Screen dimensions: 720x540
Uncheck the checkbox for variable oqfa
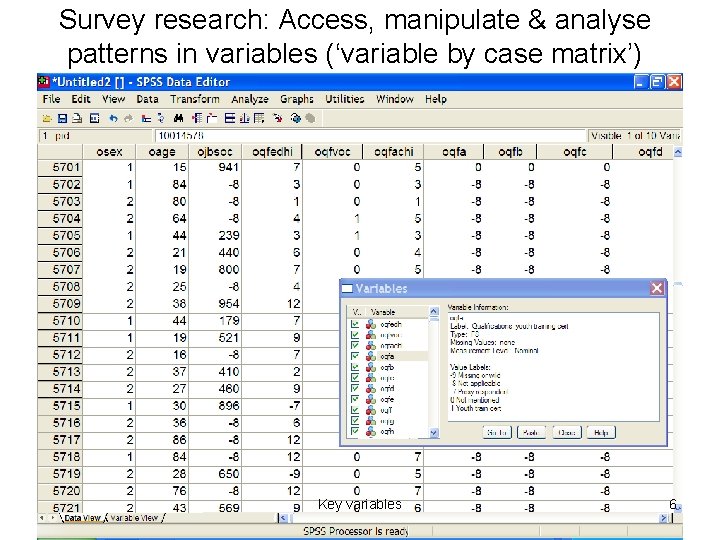point(355,356)
